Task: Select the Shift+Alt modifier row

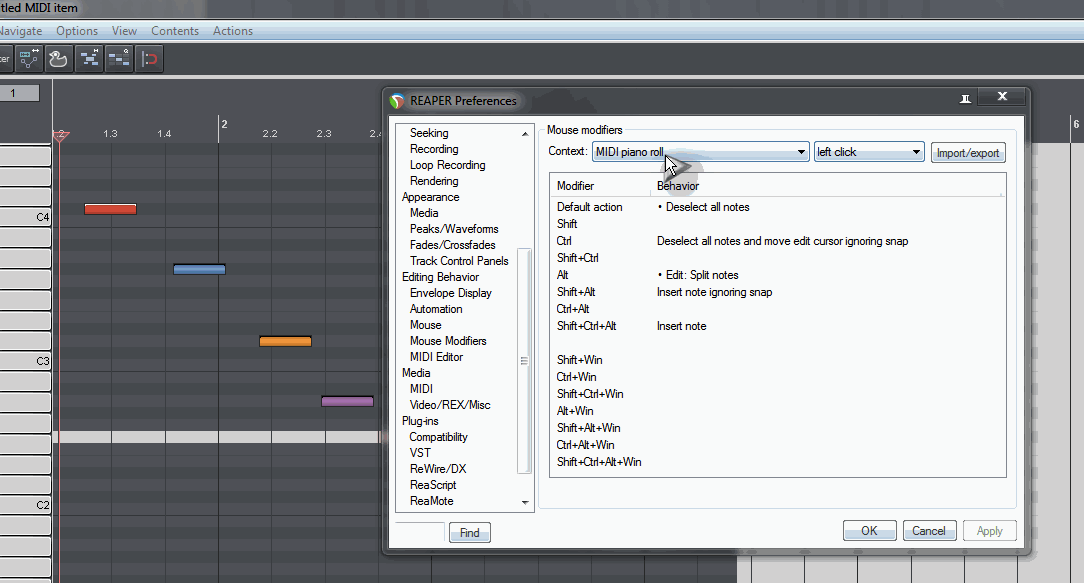Action: coord(778,292)
